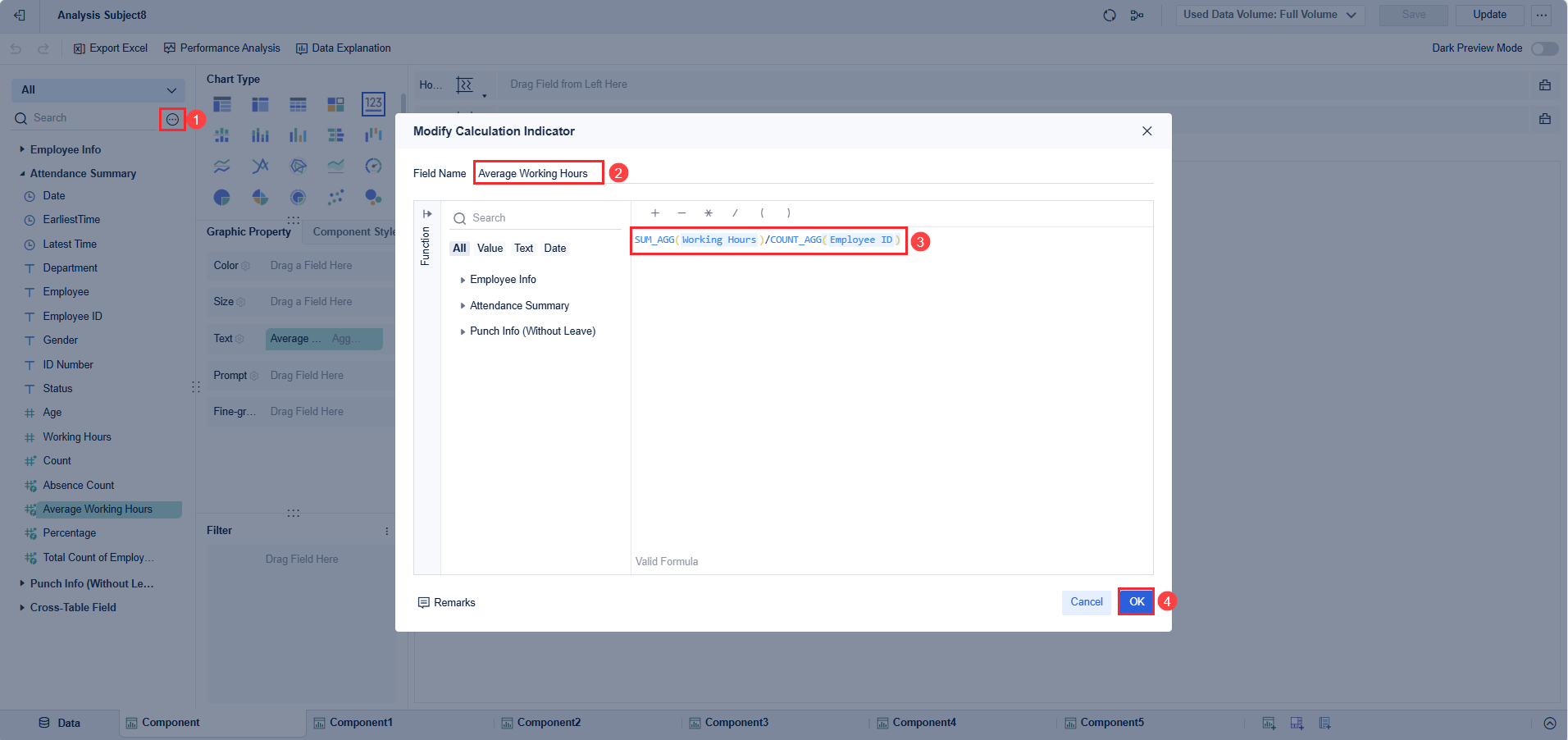1568x740 pixels.
Task: Switch to Component Style tab
Action: [x=353, y=232]
